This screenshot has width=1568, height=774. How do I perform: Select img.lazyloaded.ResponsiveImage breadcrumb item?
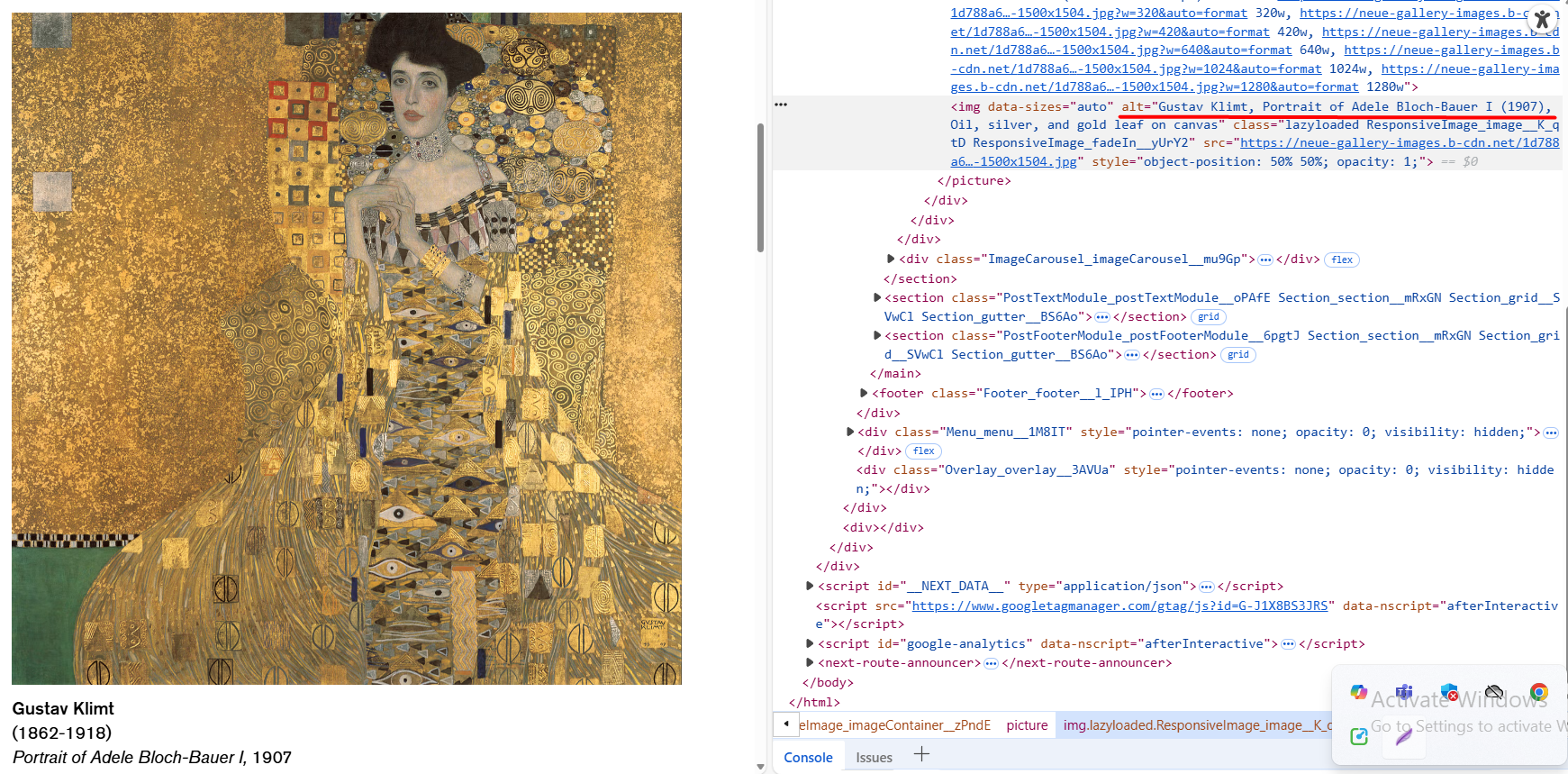click(1194, 725)
